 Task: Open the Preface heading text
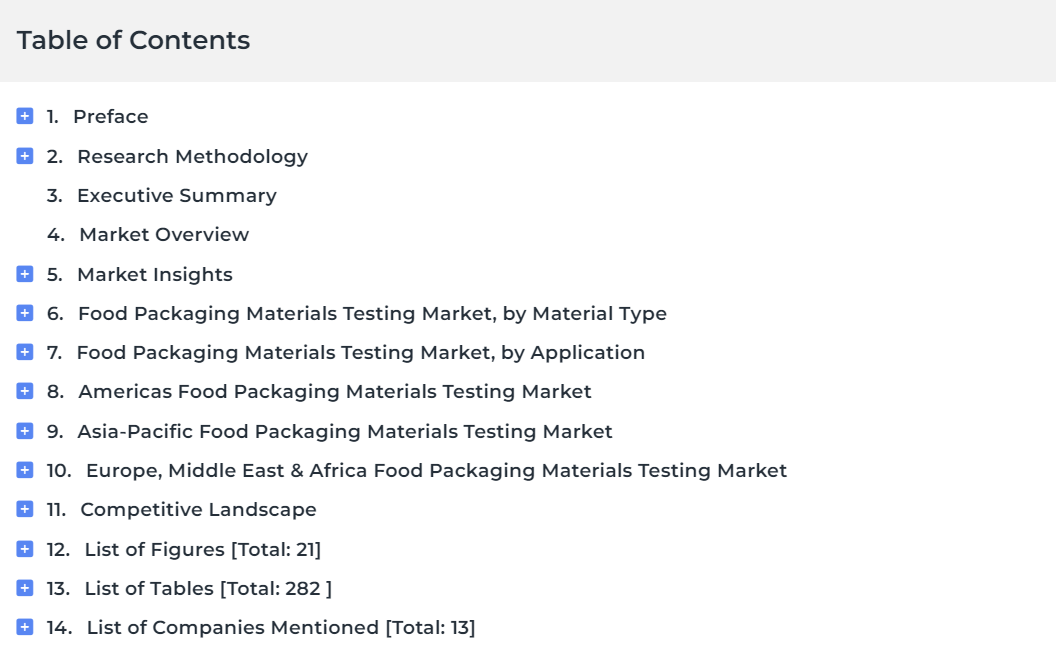coord(110,116)
